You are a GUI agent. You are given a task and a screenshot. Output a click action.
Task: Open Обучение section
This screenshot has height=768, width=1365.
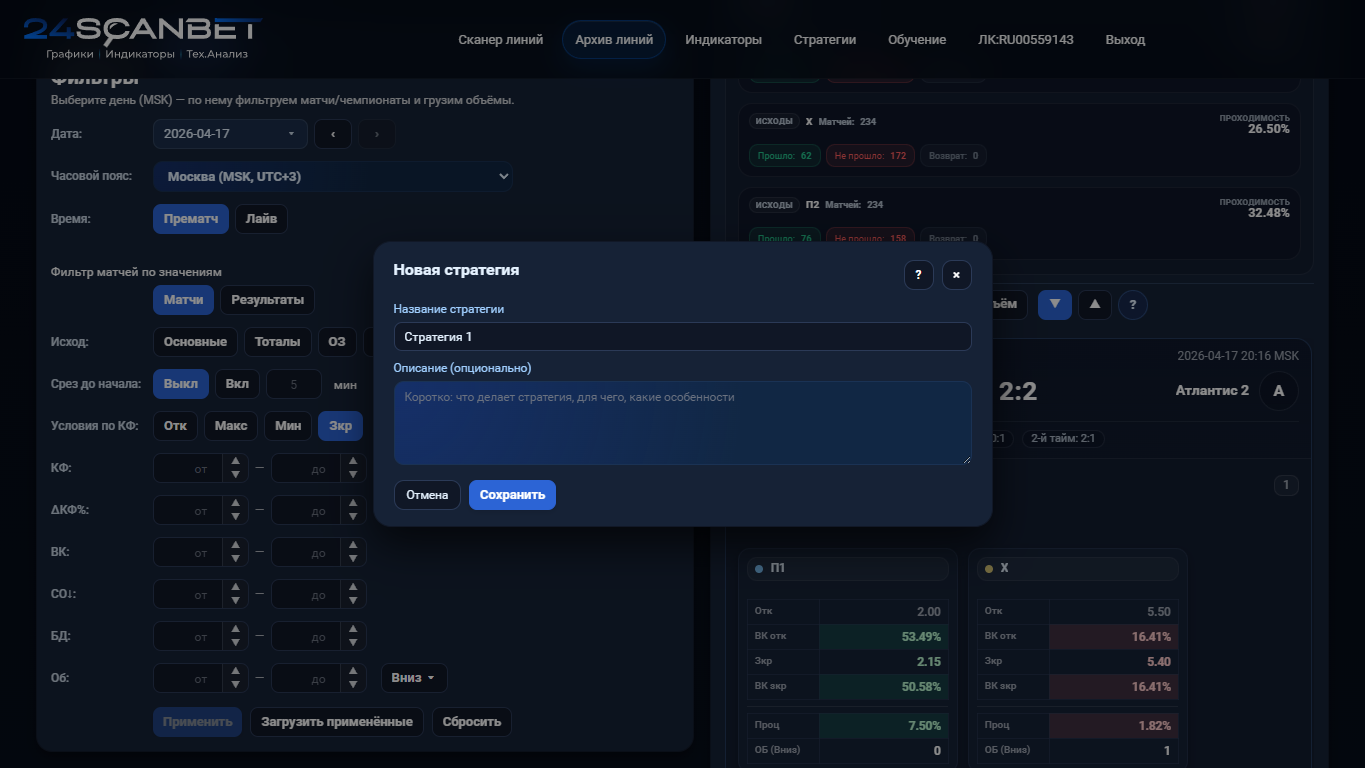click(x=917, y=40)
